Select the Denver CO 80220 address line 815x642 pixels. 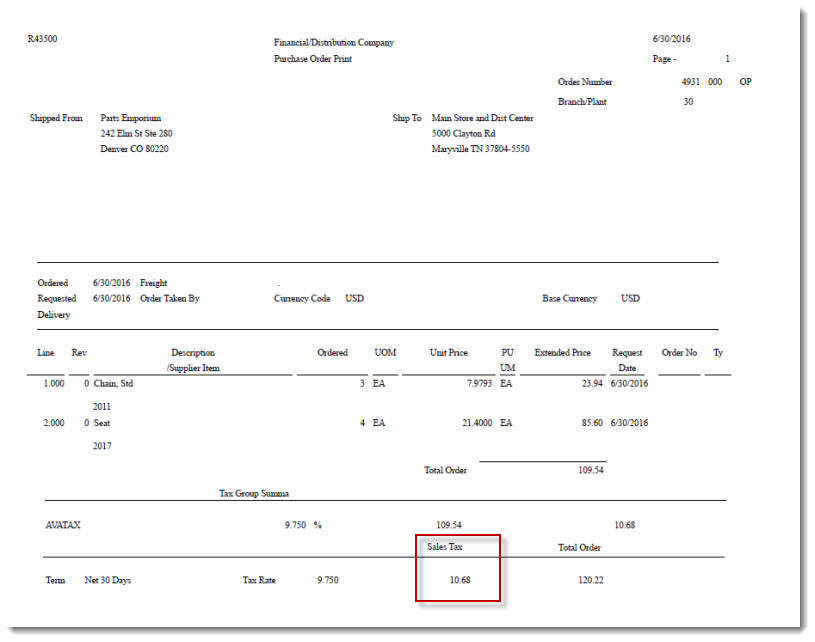coord(134,149)
